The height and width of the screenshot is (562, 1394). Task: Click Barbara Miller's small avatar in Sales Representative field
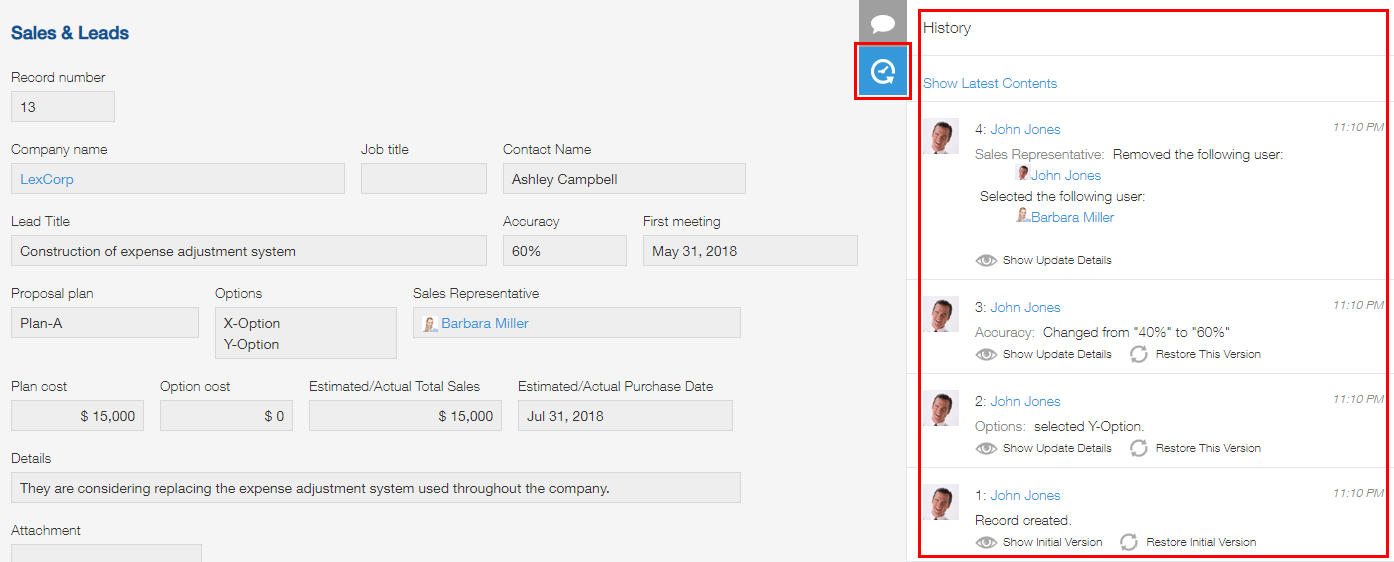[x=430, y=324]
